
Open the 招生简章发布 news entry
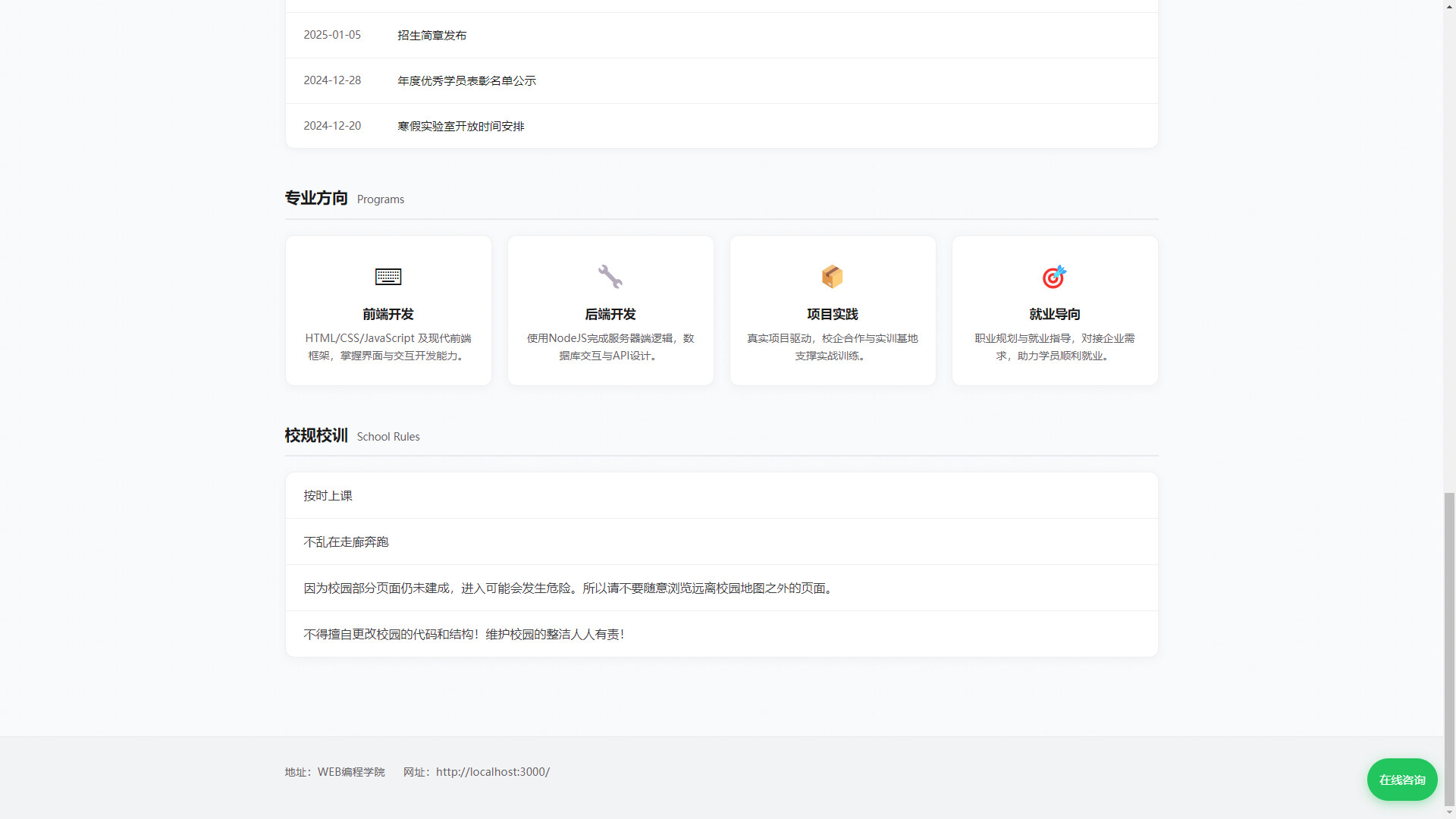tap(431, 35)
